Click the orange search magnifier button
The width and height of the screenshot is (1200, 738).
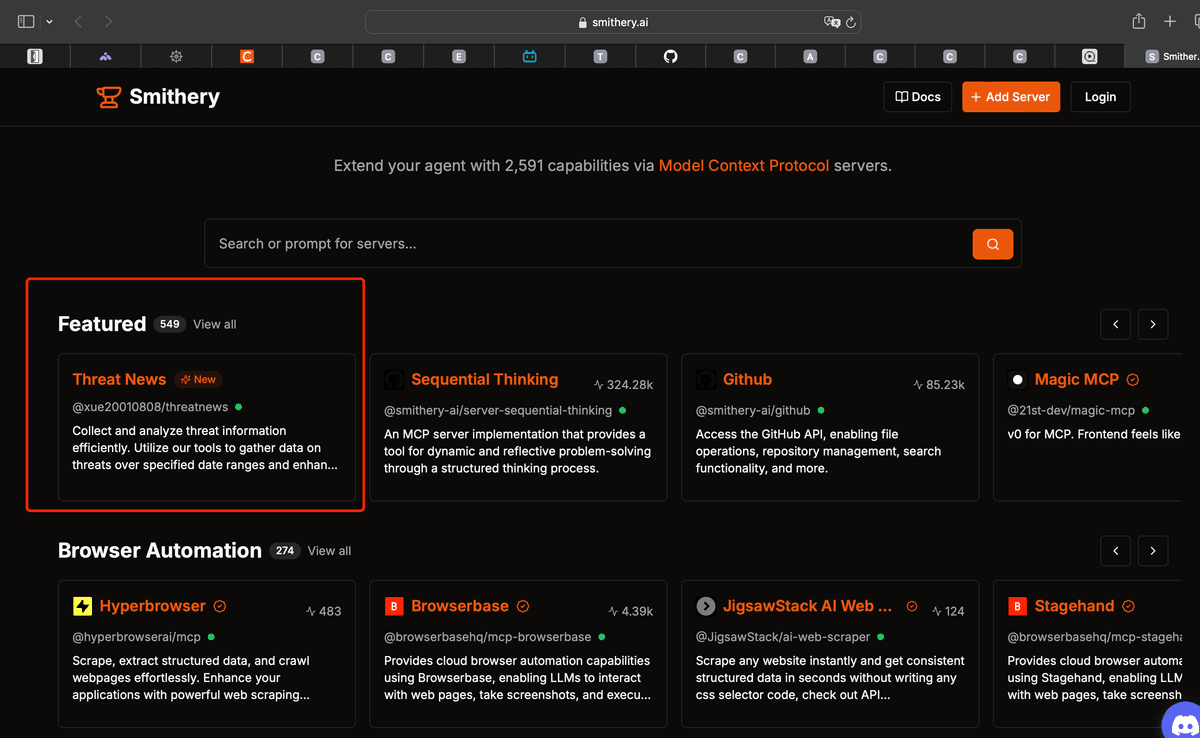[993, 244]
